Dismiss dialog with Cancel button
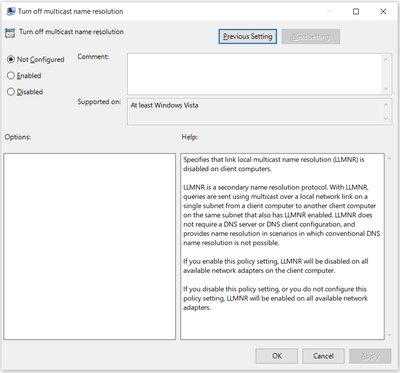Image resolution: width=400 pixels, height=373 pixels. 323,356
